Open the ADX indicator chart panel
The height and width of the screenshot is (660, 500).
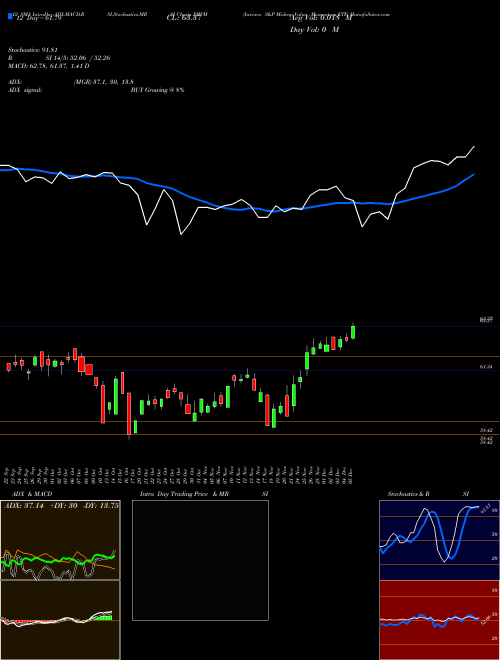coord(60,540)
